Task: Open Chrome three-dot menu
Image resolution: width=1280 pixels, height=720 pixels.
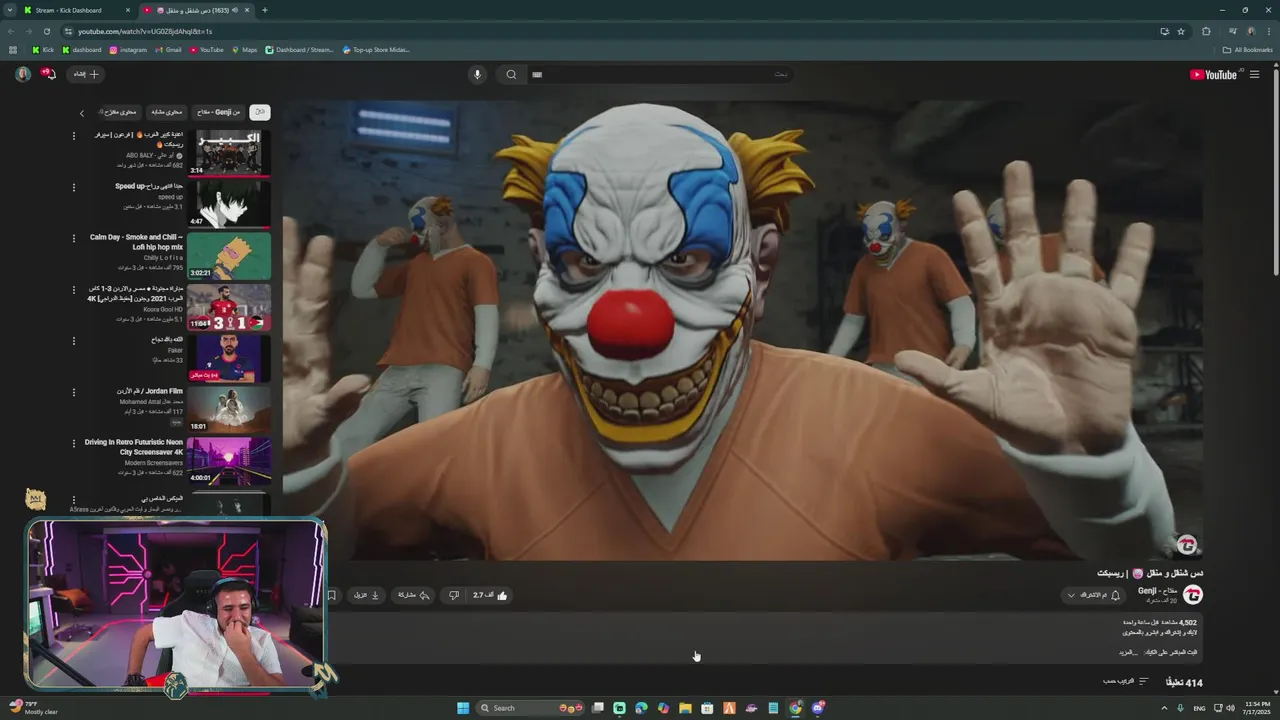Action: point(1268,31)
